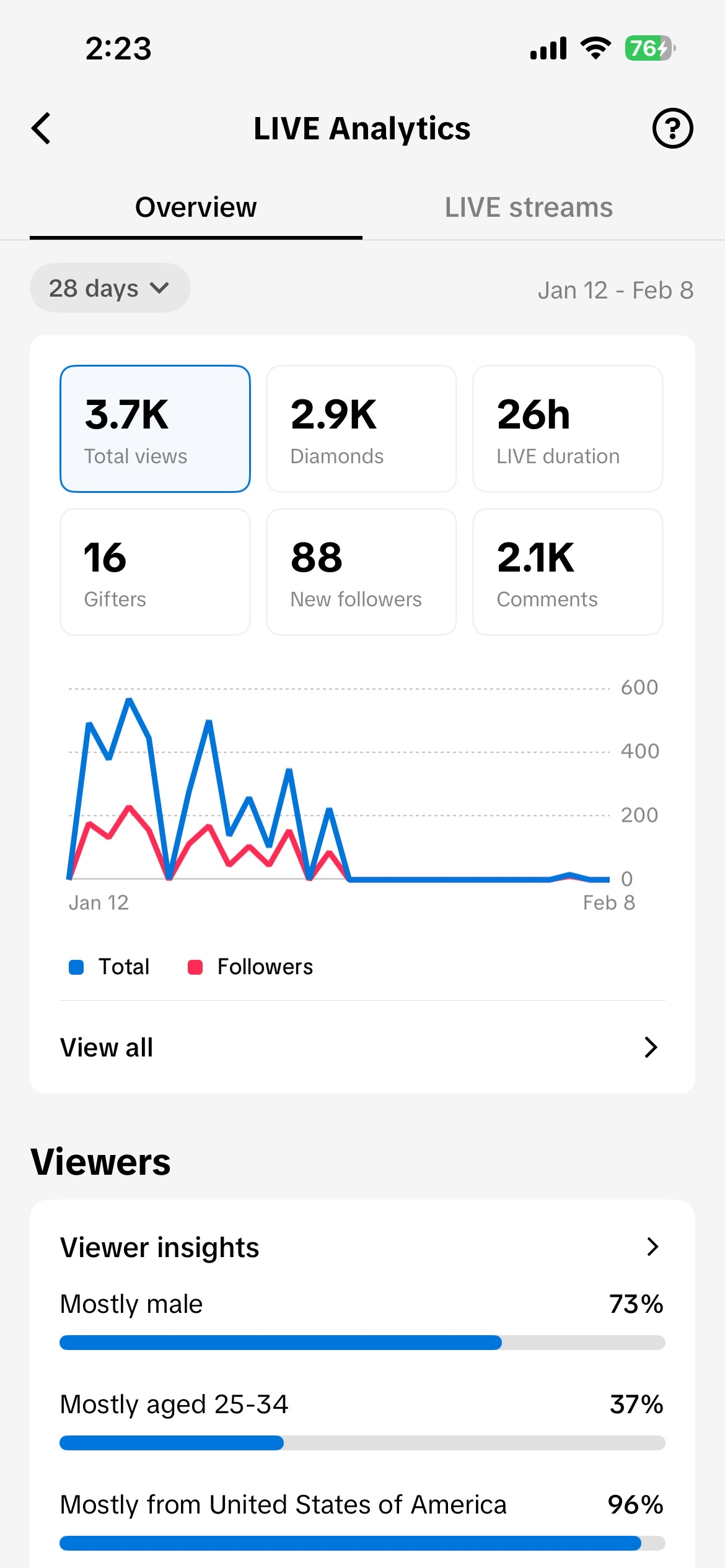
Task: Tap the back arrow icon
Action: 42,129
